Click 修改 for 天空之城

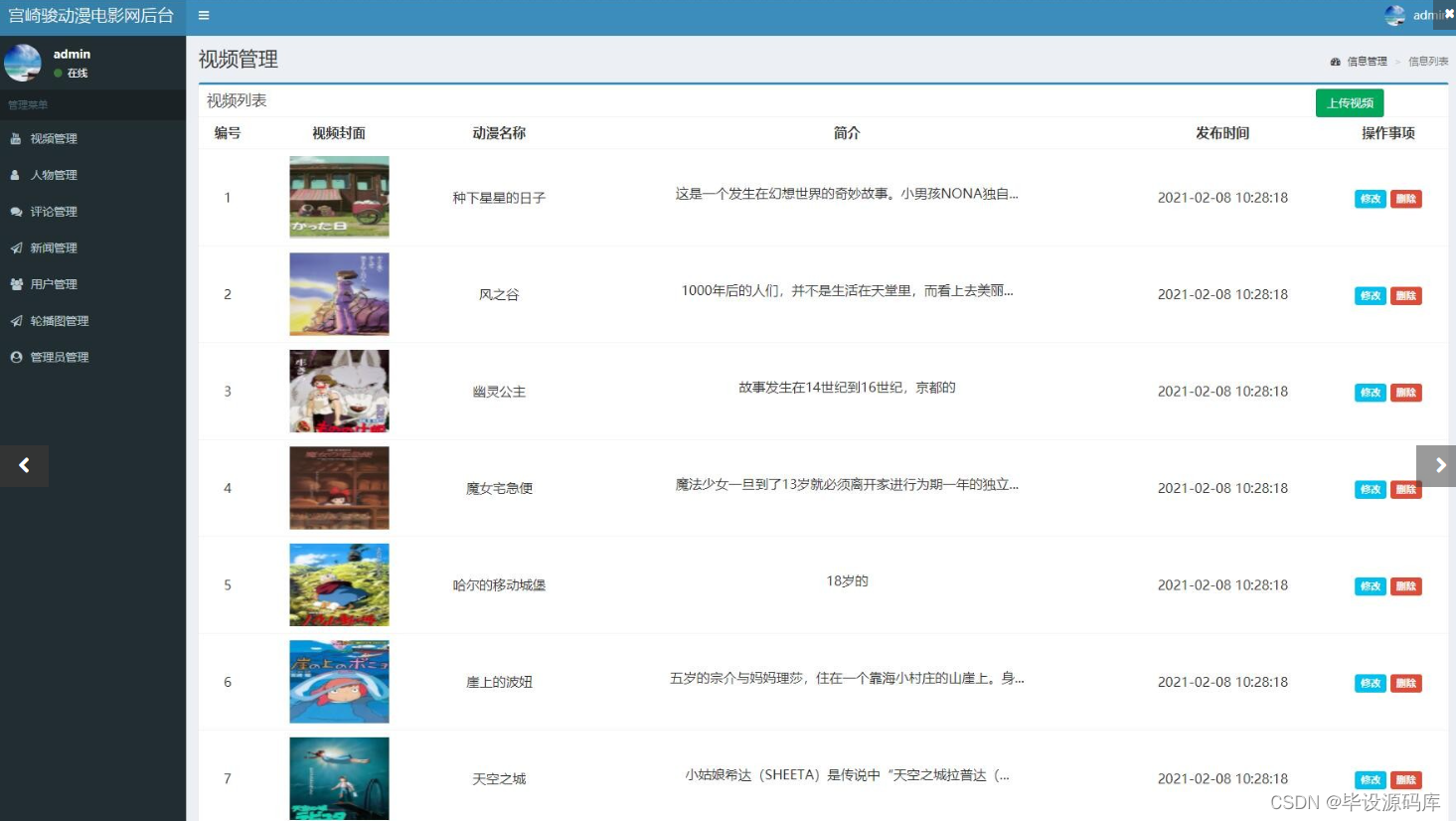[x=1371, y=780]
